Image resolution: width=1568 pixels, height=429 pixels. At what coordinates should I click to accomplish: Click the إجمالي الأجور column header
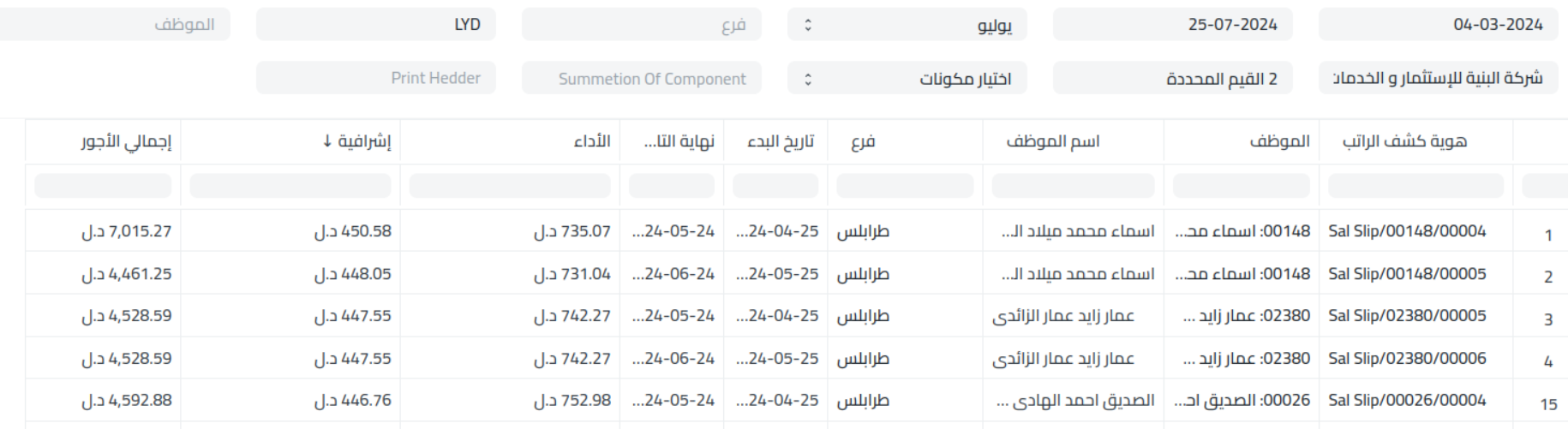126,141
